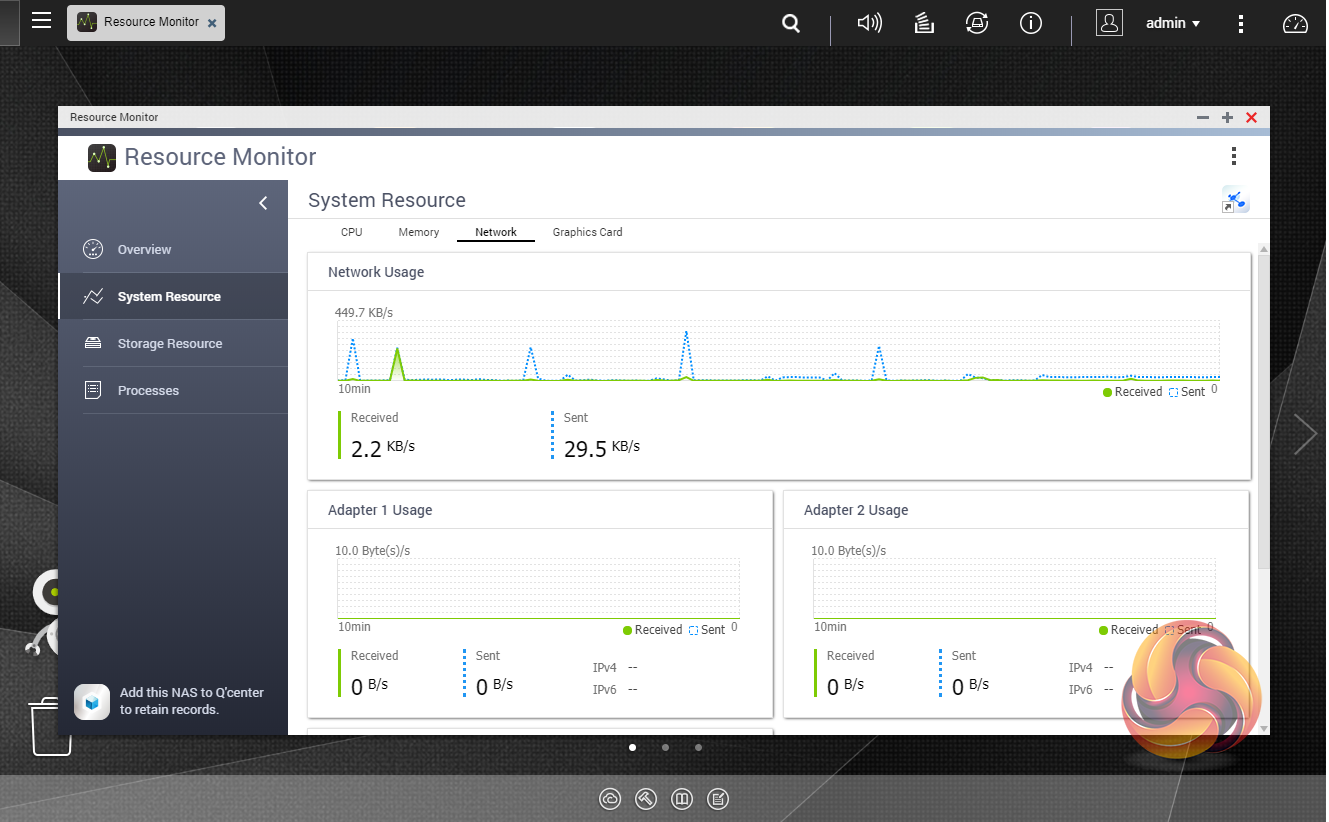Open Storage Resource section
The image size is (1329, 822).
169,344
